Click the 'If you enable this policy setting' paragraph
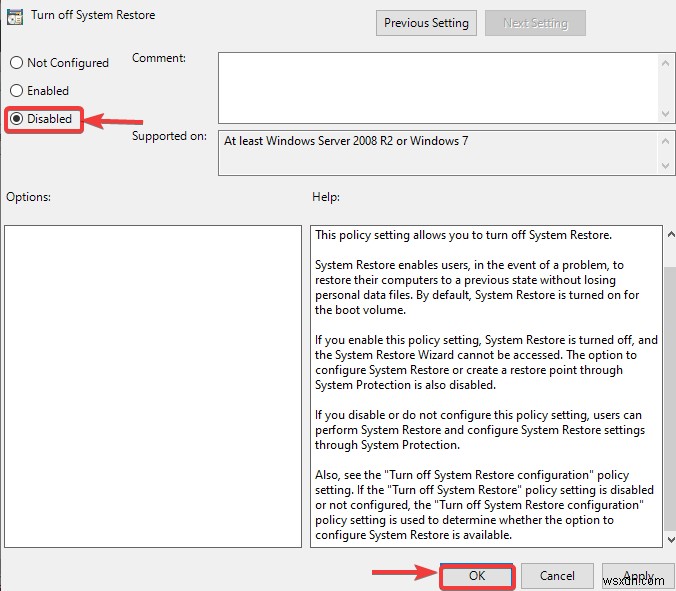This screenshot has width=676, height=591. tap(486, 362)
